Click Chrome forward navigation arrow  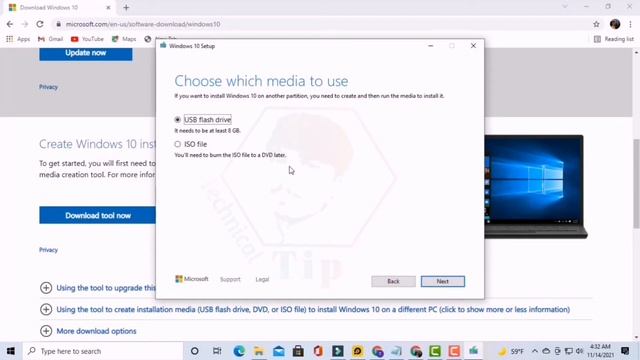pyautogui.click(x=25, y=24)
